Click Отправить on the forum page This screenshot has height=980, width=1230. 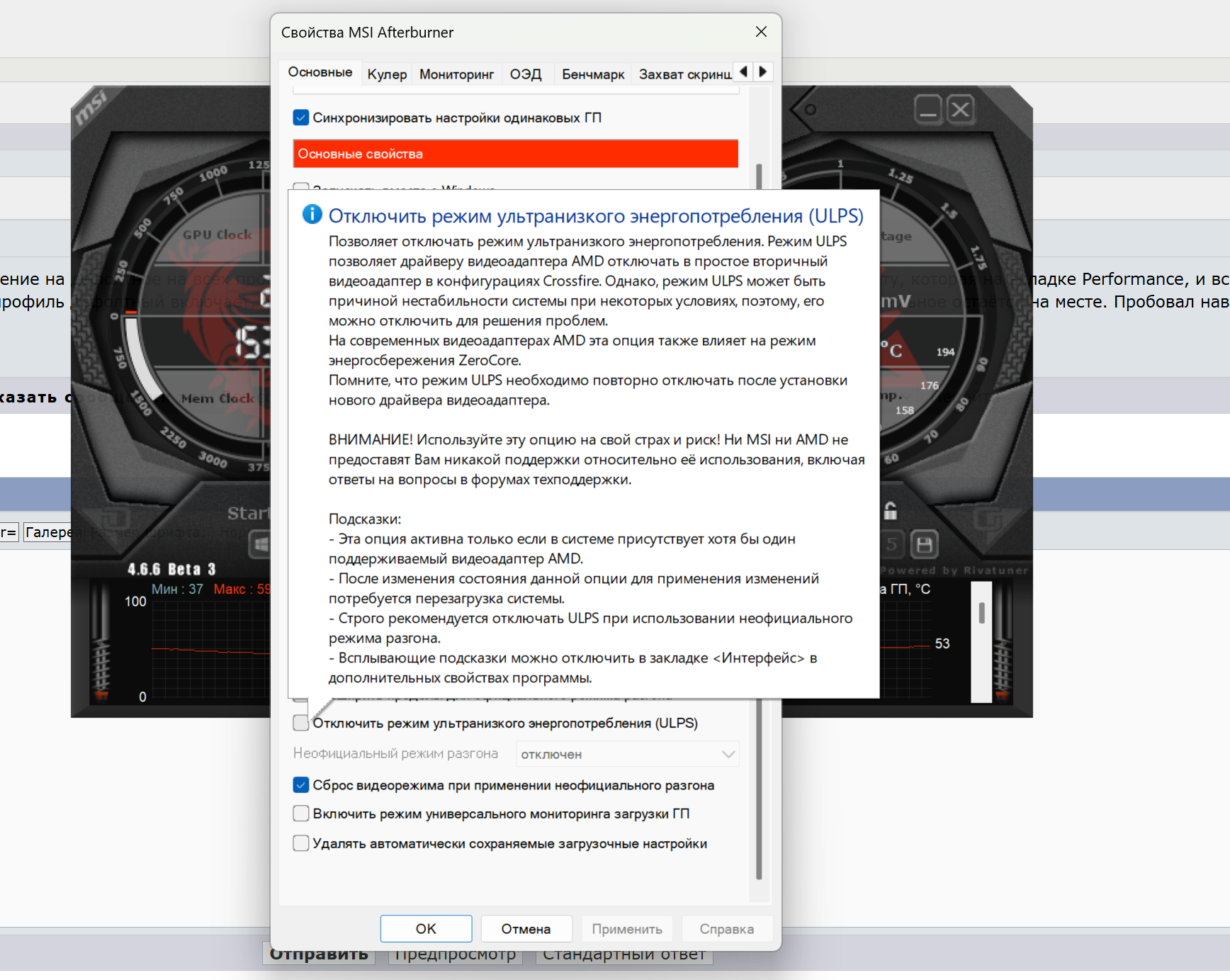pos(319,954)
